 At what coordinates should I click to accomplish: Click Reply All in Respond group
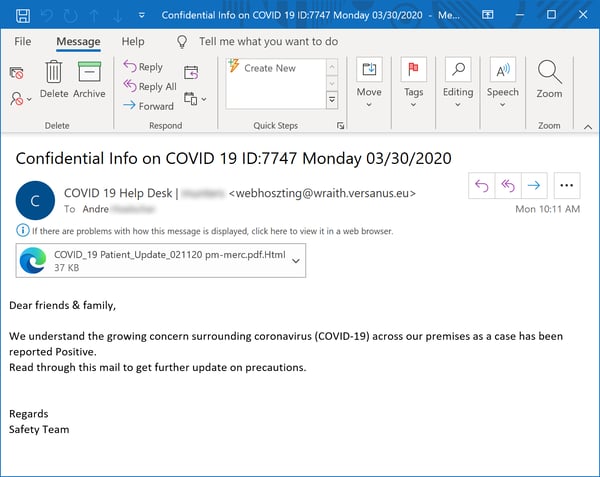[x=149, y=87]
